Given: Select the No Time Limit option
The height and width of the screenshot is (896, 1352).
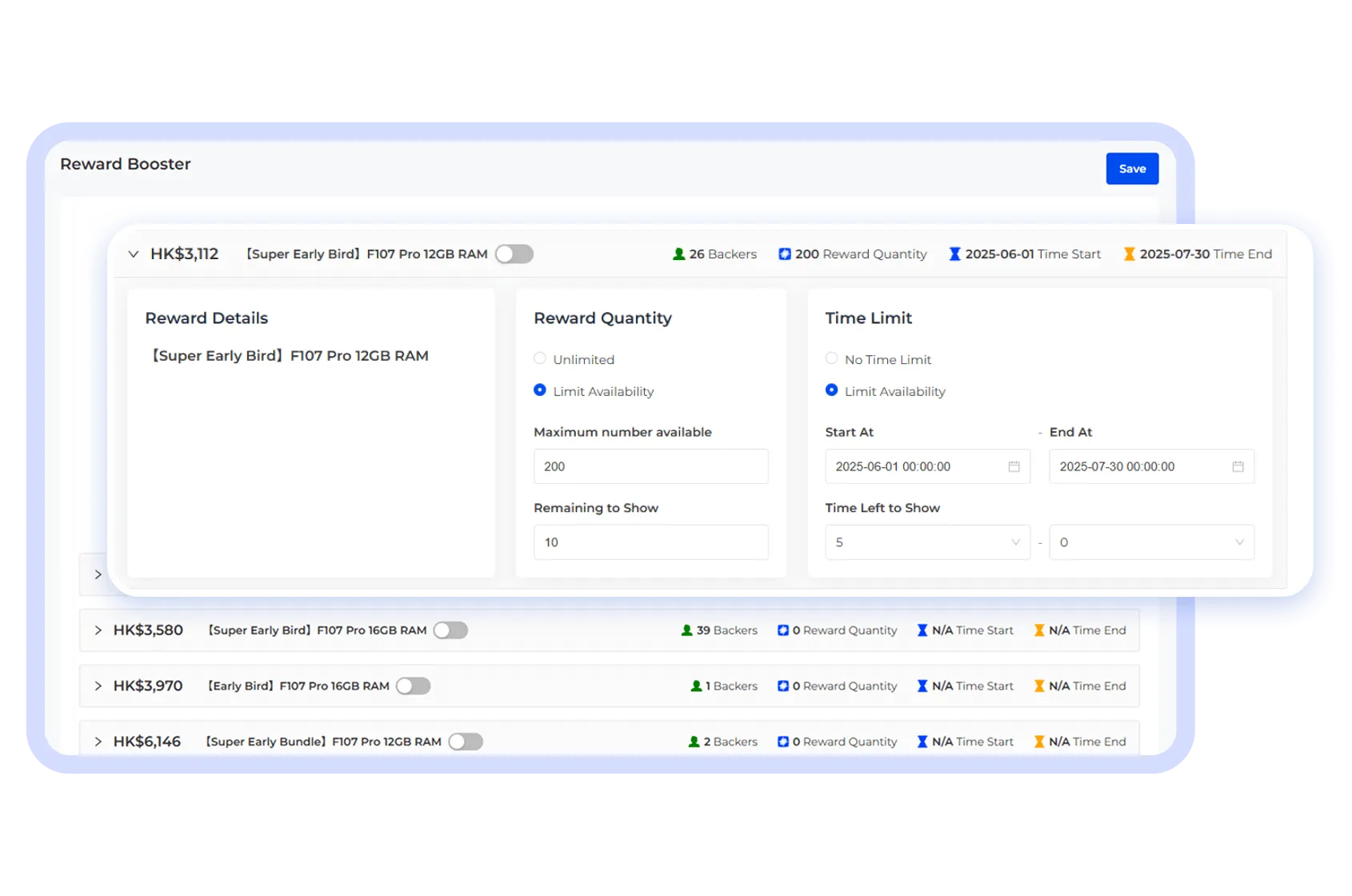Looking at the screenshot, I should coord(832,358).
